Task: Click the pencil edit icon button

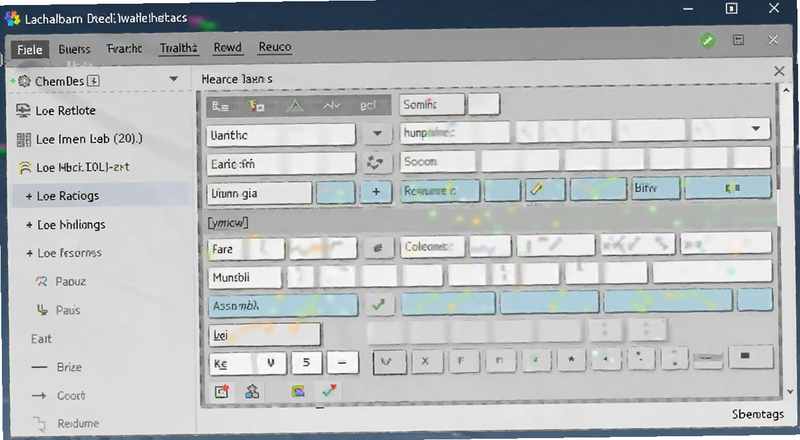Action: pyautogui.click(x=545, y=189)
